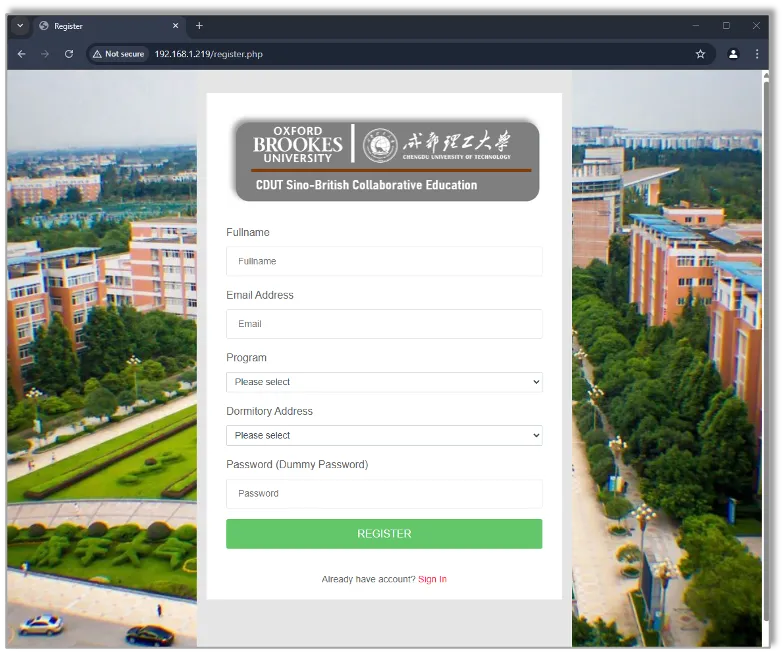Open a new tab with the plus icon
Viewport: 784px width, 654px height.
[199, 26]
